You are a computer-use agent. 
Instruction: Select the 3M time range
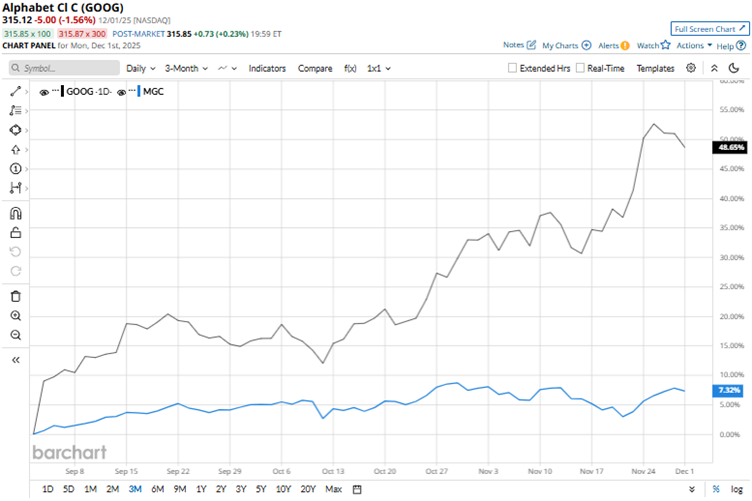(135, 489)
